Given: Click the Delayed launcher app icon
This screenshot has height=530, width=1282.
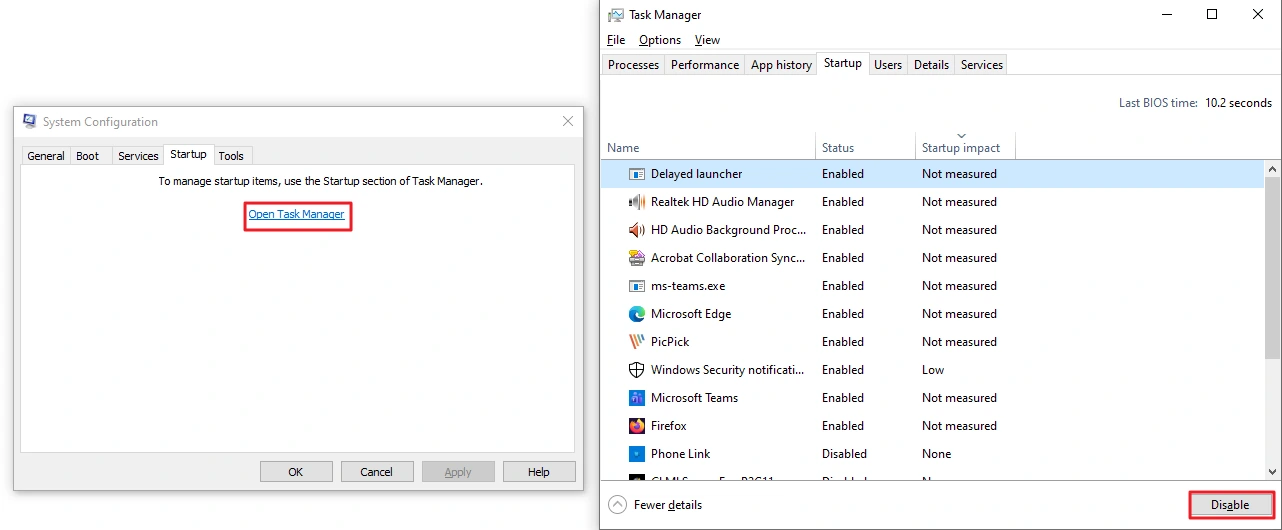Looking at the screenshot, I should tap(636, 174).
